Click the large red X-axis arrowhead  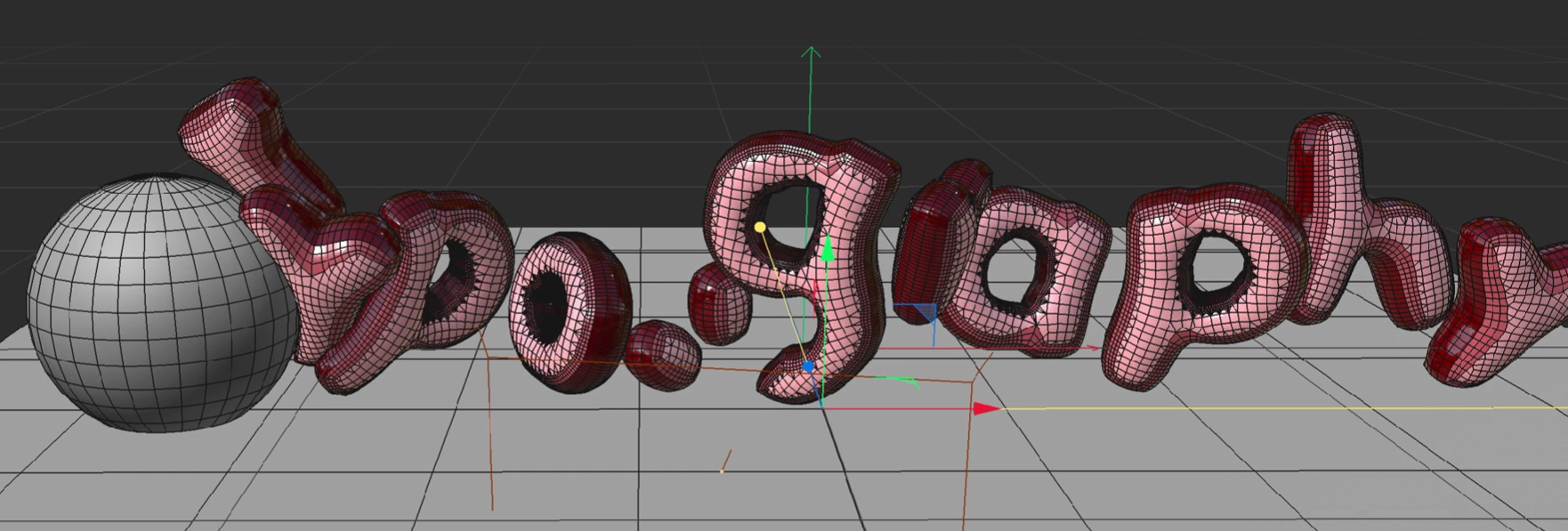(x=986, y=409)
